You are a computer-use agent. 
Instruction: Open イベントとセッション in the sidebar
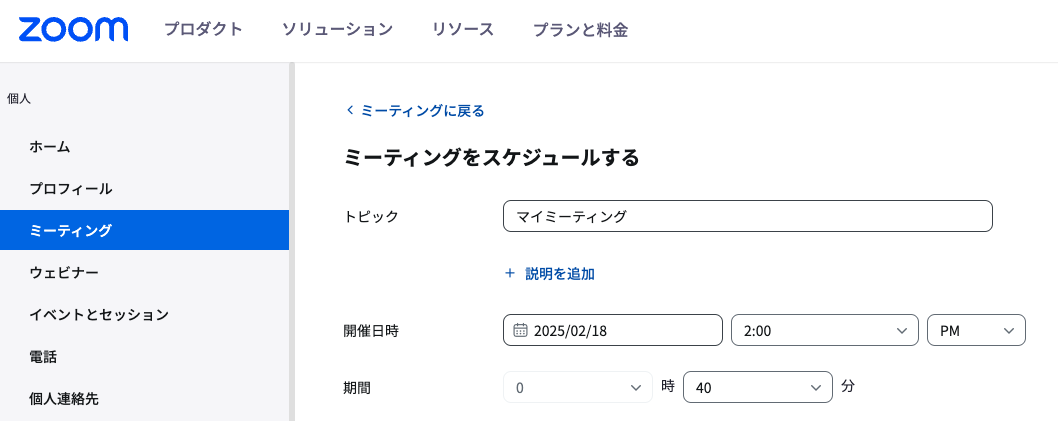99,315
